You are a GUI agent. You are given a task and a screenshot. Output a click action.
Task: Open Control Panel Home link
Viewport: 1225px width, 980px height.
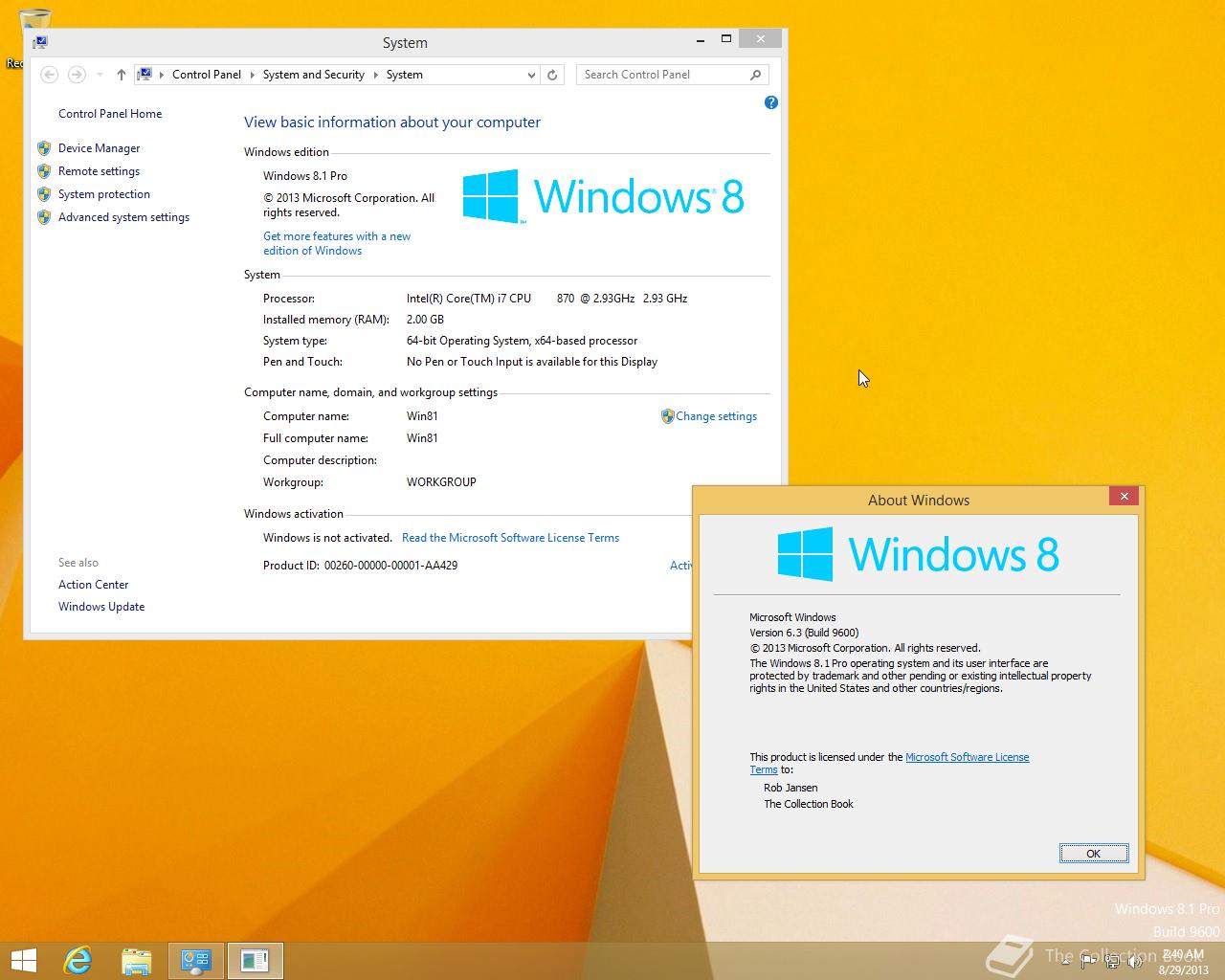[110, 114]
